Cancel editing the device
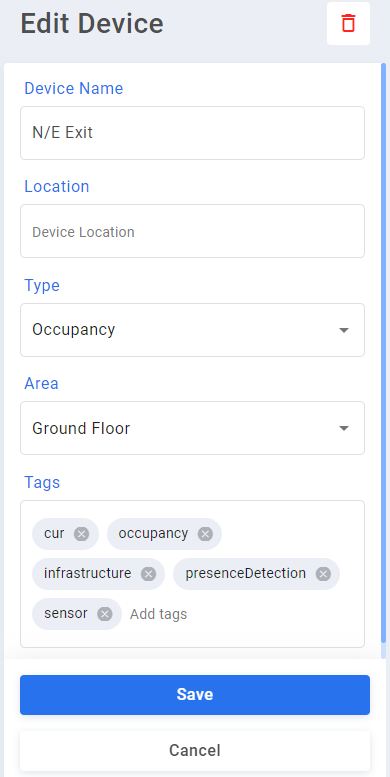390x777 pixels. coord(195,751)
